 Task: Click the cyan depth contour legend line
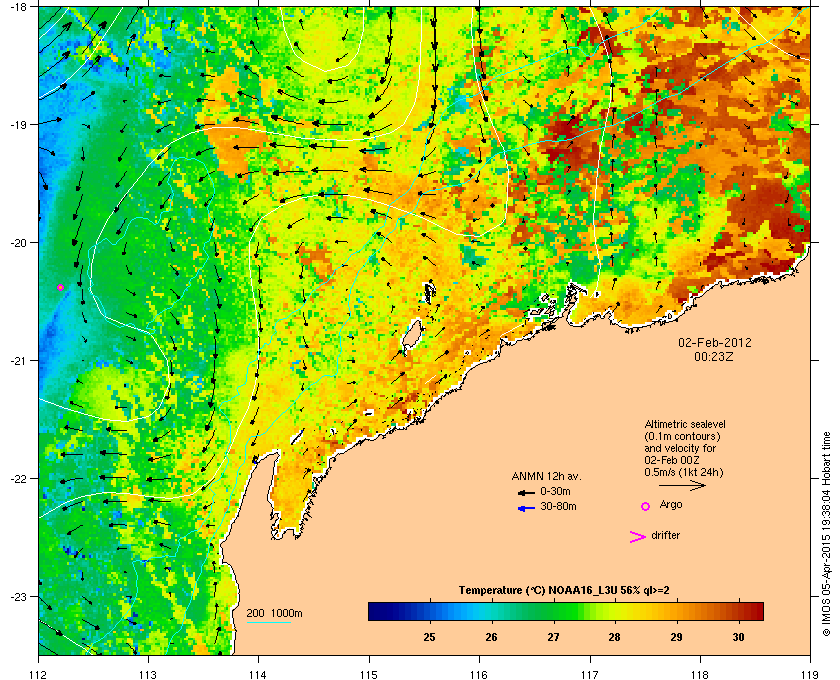[269, 623]
